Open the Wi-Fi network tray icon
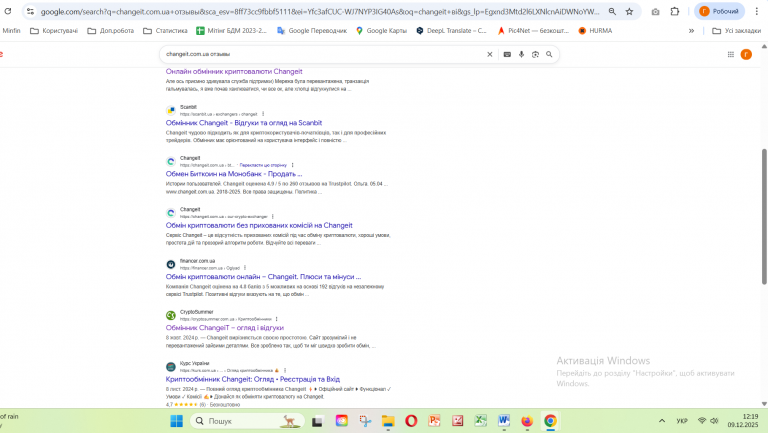 (702, 421)
